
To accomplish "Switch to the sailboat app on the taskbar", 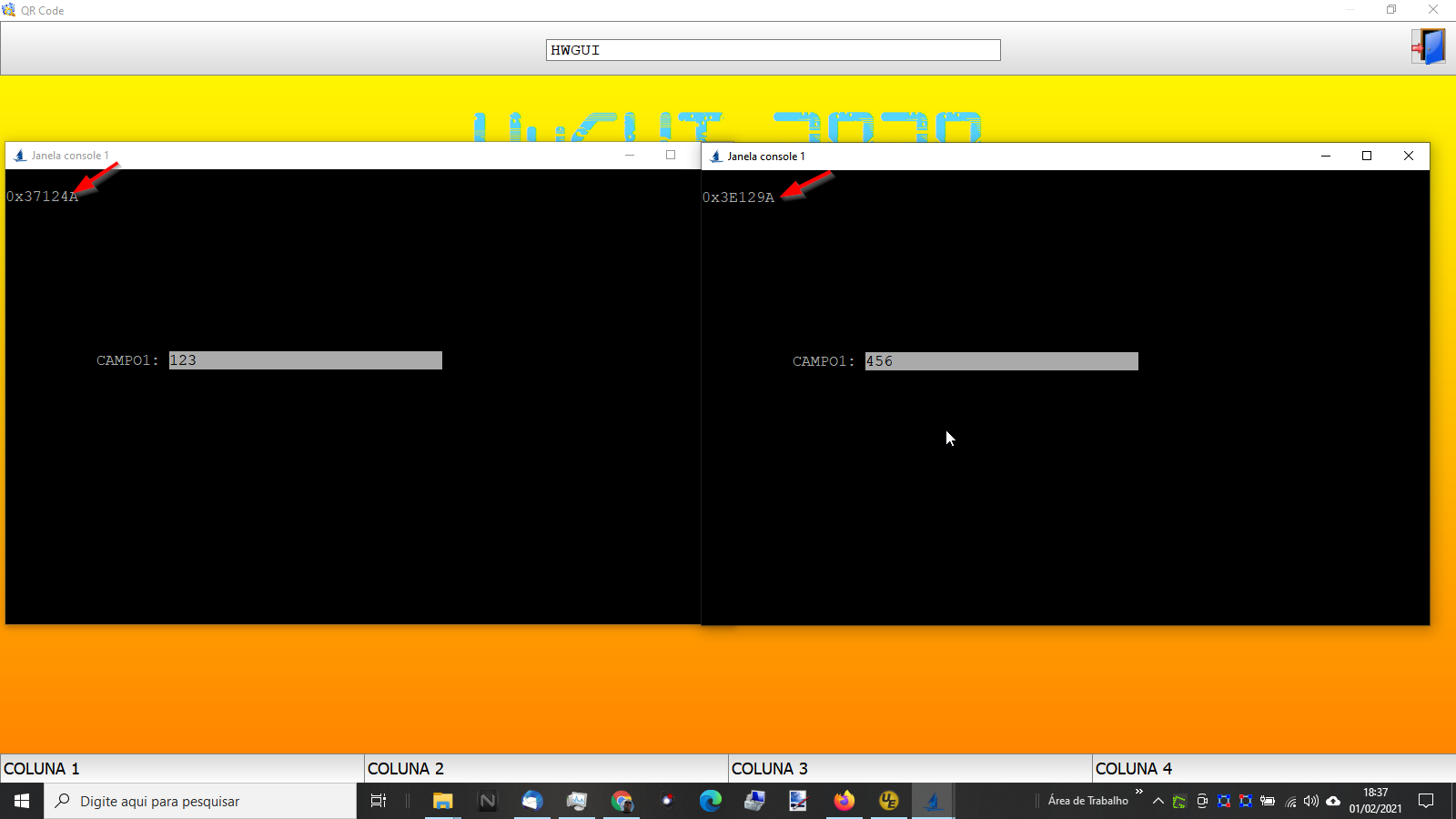I will point(933,801).
